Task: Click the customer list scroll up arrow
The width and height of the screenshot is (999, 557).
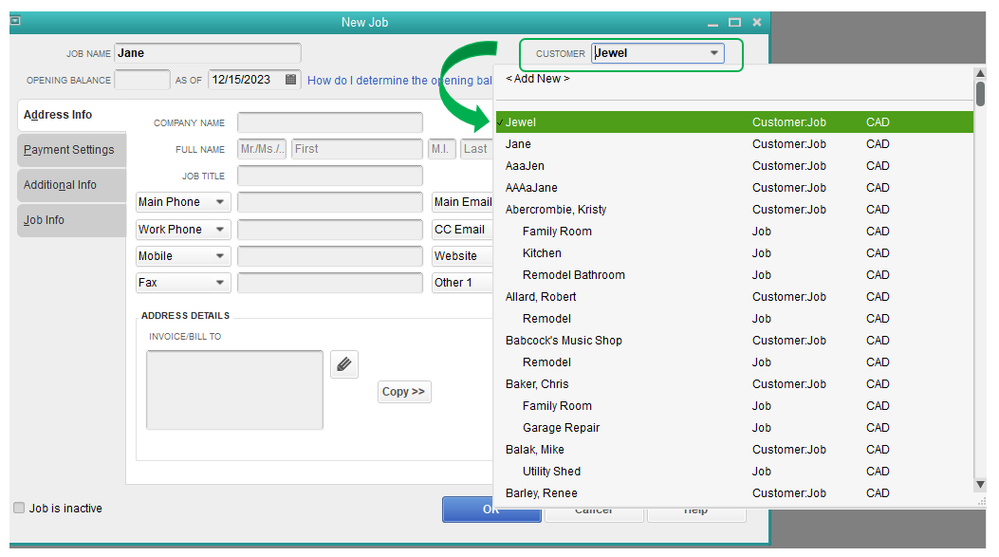Action: click(981, 73)
